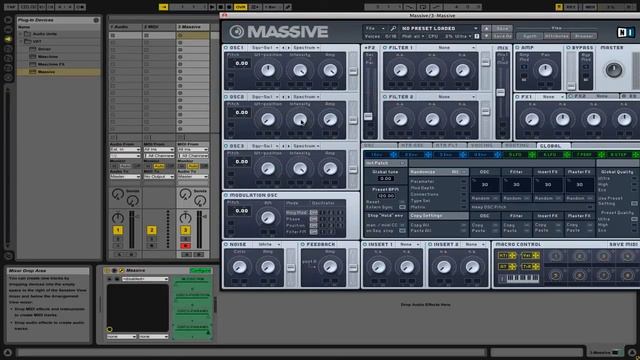Open OSC1 Spectrum mode dropdown
This screenshot has height=360, width=640.
[306, 48]
